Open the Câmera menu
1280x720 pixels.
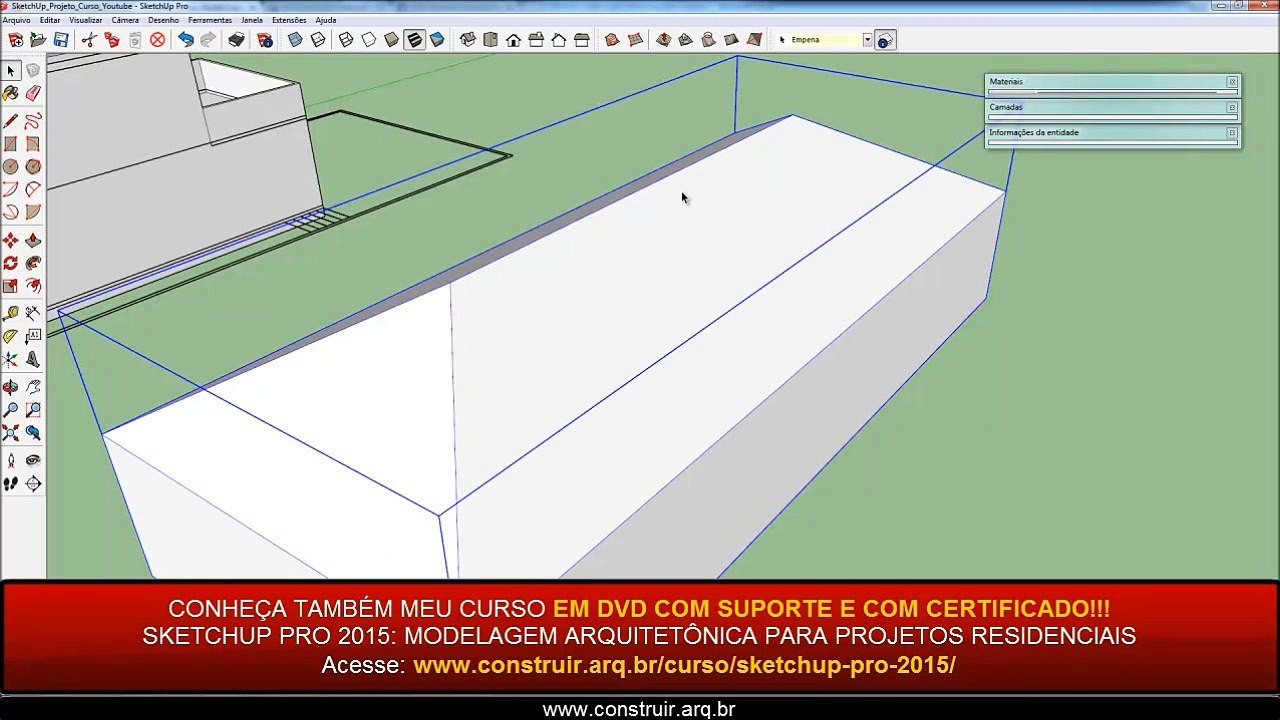(x=125, y=20)
